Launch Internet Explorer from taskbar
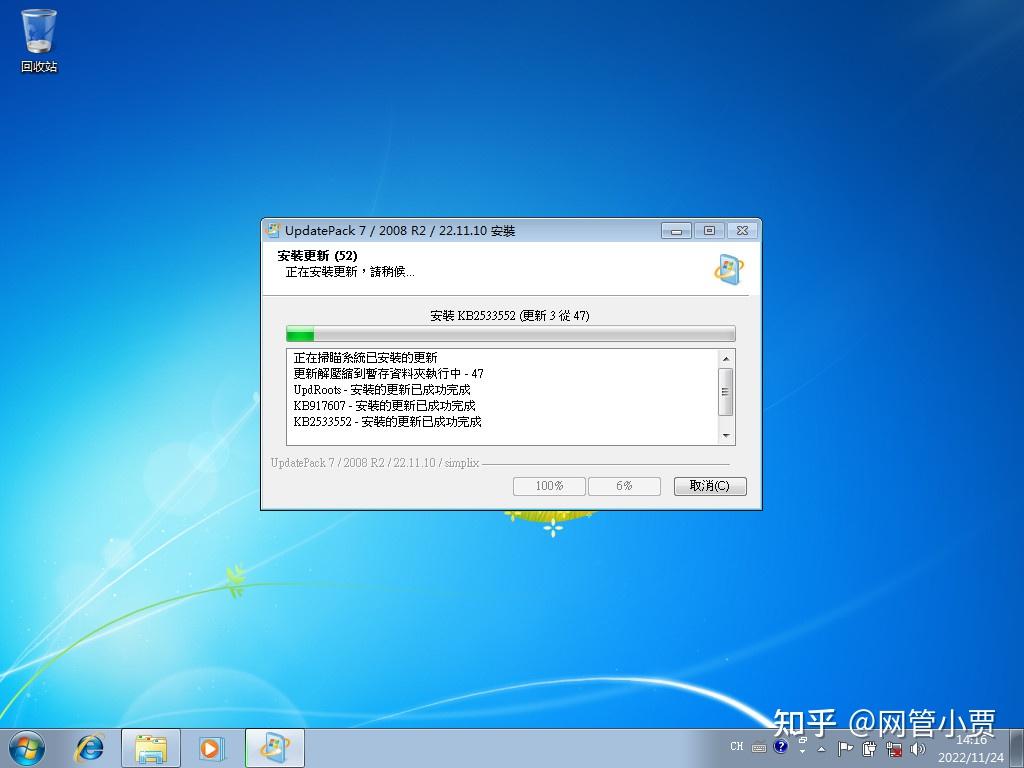This screenshot has width=1024, height=768. point(89,748)
